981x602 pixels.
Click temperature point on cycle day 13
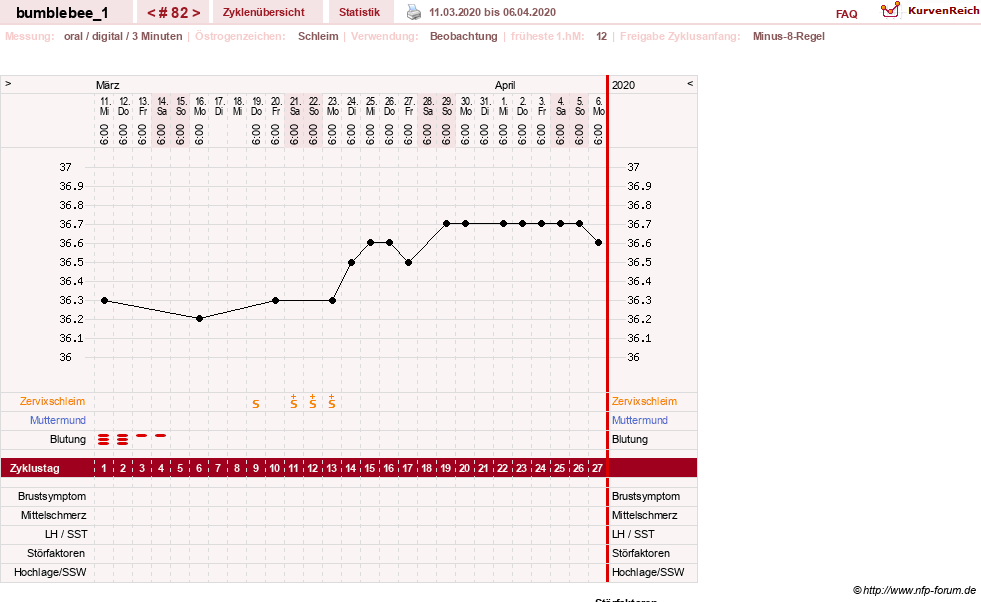pos(332,300)
